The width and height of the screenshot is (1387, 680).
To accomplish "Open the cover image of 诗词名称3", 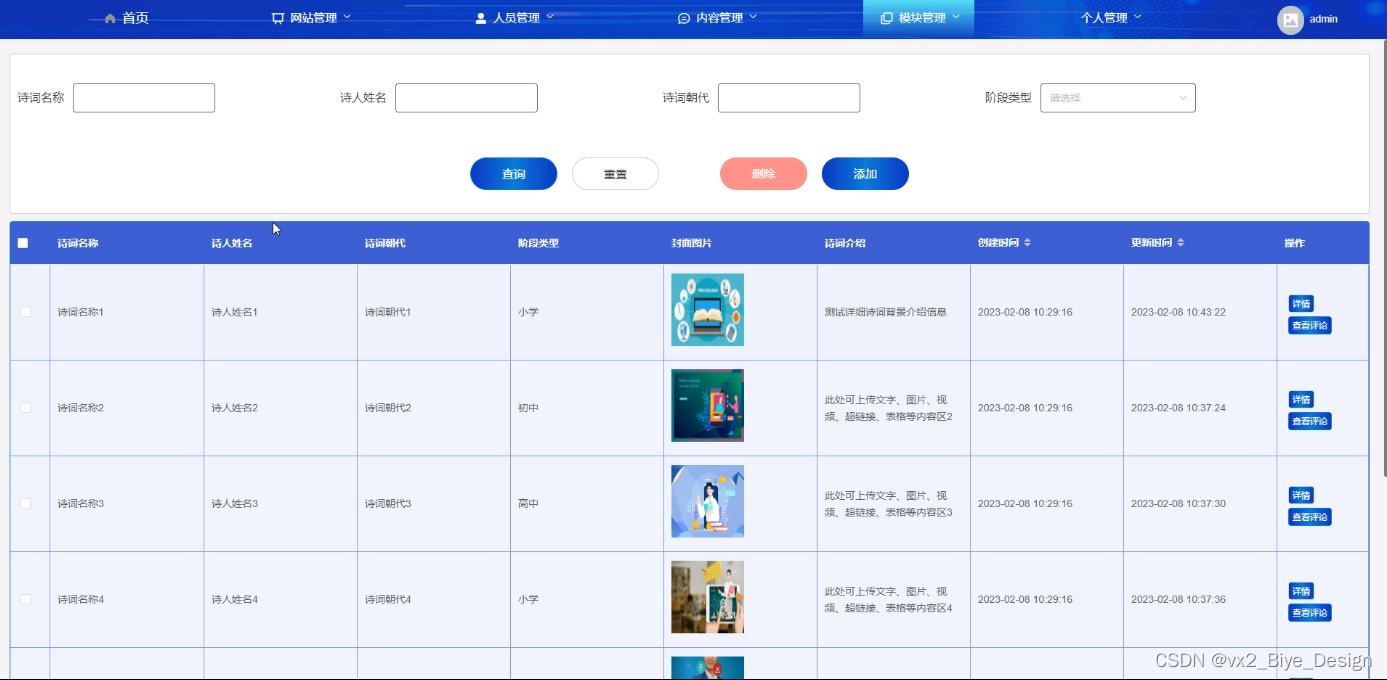I will click(707, 501).
